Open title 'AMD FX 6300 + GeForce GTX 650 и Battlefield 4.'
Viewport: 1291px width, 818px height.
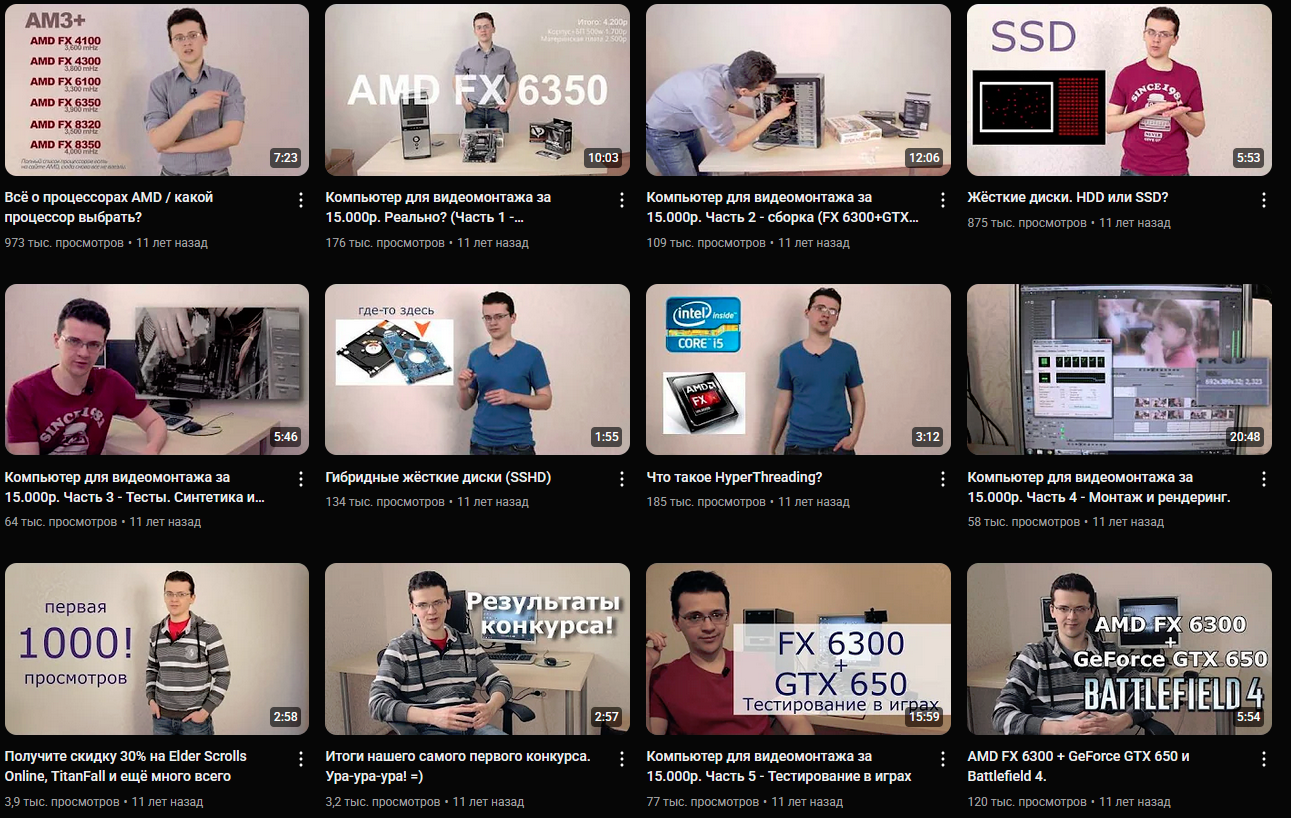pyautogui.click(x=1078, y=766)
